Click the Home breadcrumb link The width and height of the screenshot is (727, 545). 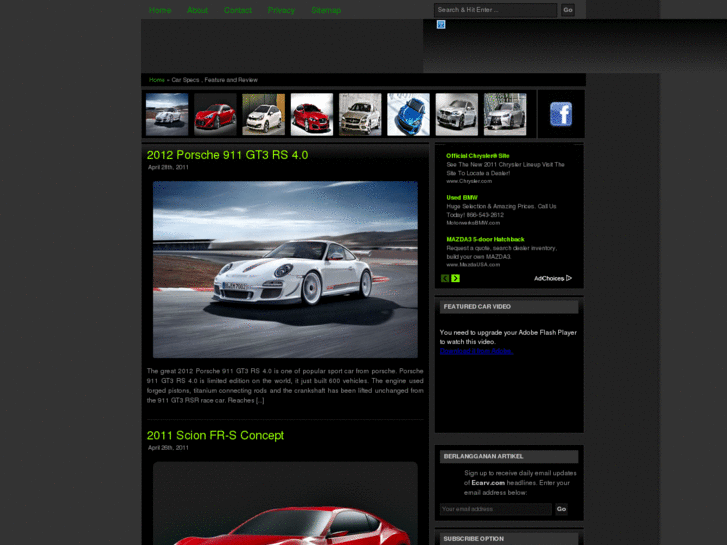tap(157, 80)
